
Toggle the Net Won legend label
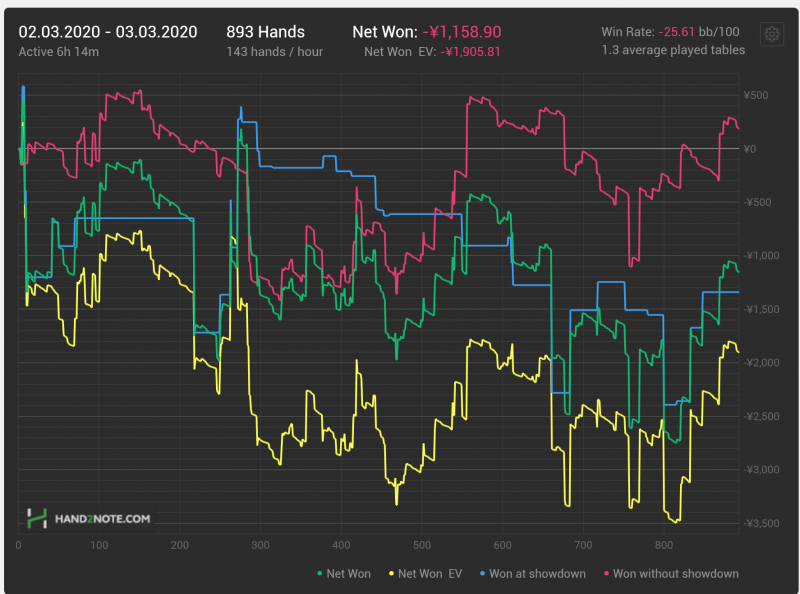click(349, 574)
